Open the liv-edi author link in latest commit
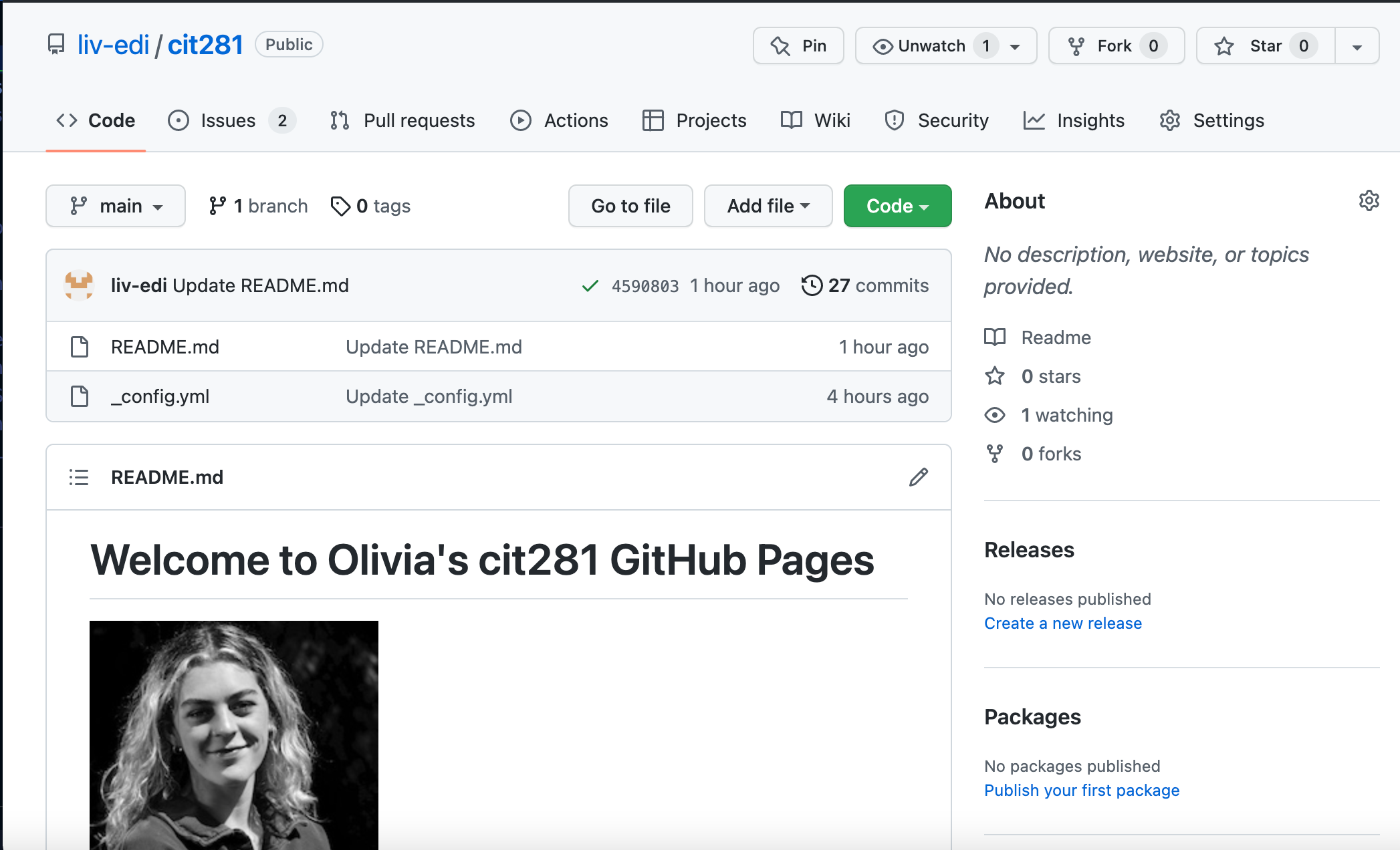This screenshot has width=1400, height=850. 139,285
